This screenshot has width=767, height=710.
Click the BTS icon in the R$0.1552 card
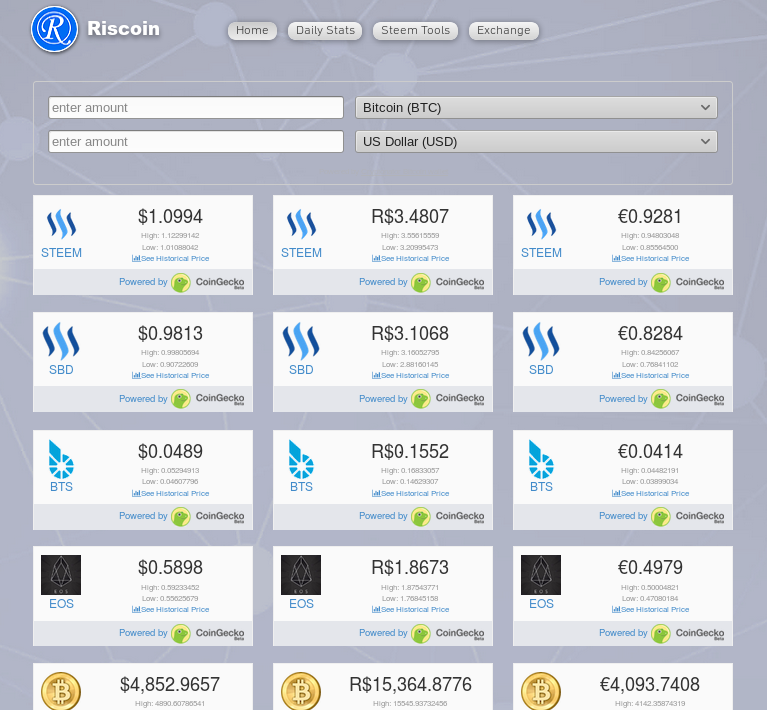(x=301, y=459)
